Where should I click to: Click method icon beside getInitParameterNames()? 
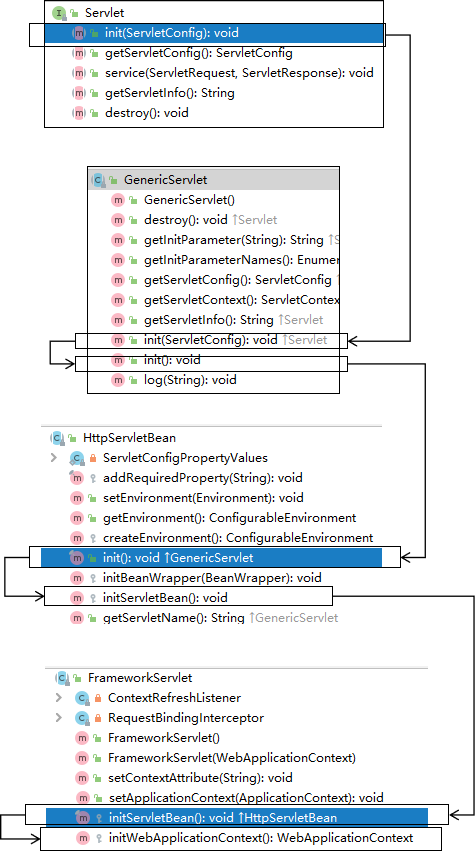tap(118, 260)
